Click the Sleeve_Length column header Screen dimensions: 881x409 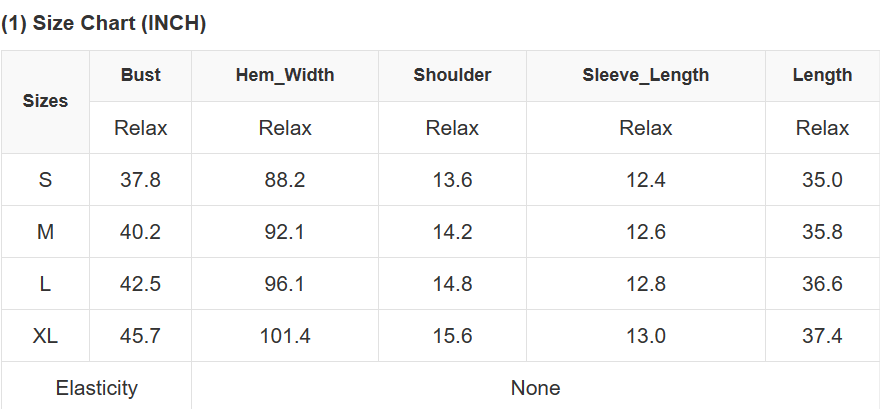645,75
